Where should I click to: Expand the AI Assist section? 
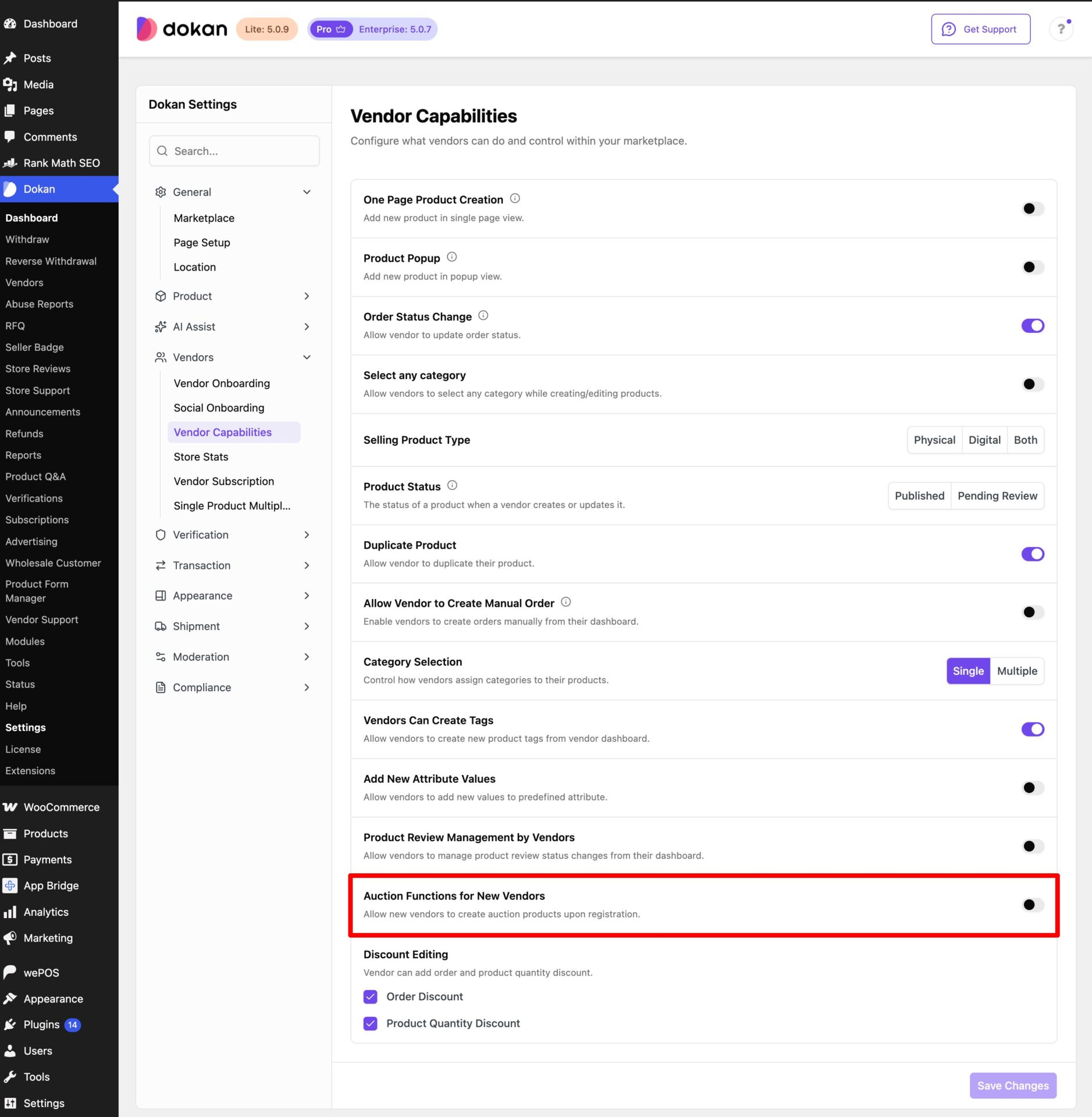(x=234, y=326)
